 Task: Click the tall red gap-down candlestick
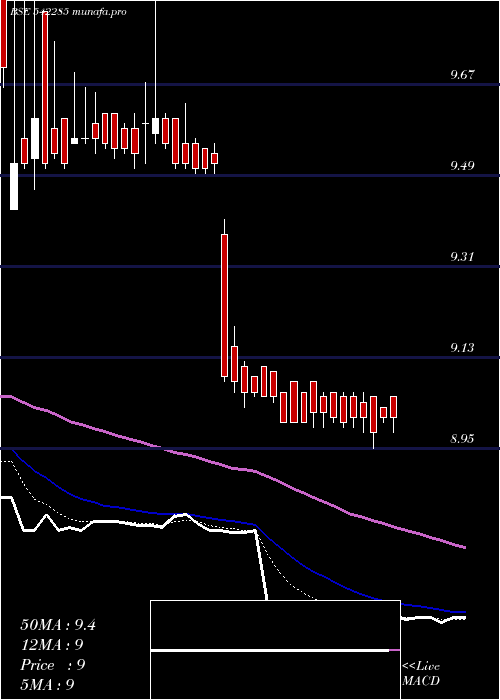click(x=224, y=305)
